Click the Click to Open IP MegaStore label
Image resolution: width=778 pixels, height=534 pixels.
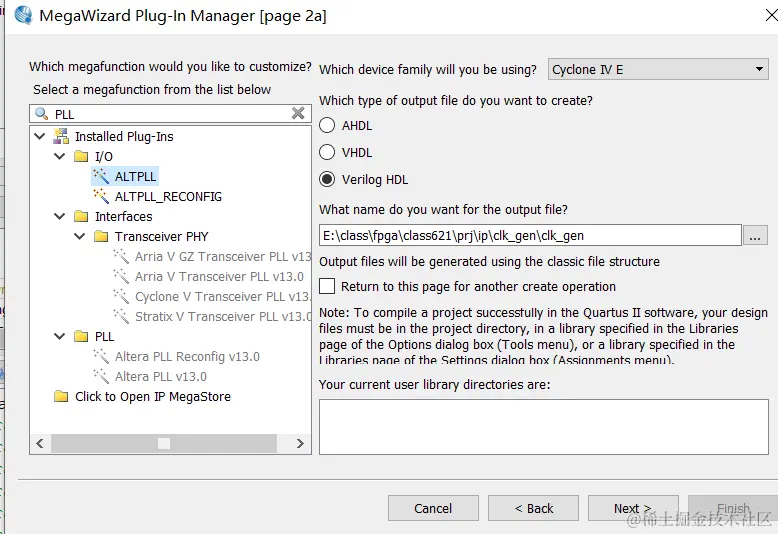pos(153,397)
